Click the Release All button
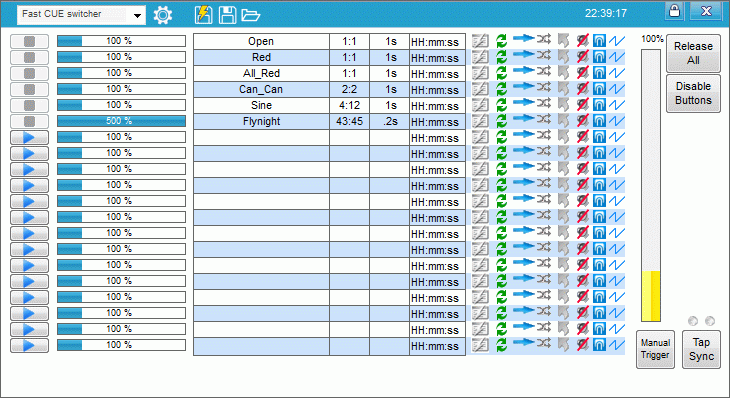This screenshot has width=730, height=398. pos(693,53)
